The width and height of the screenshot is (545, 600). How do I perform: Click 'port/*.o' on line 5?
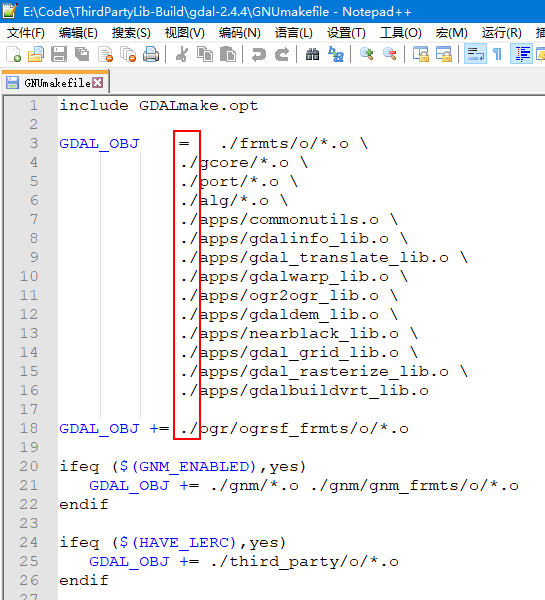[239, 181]
